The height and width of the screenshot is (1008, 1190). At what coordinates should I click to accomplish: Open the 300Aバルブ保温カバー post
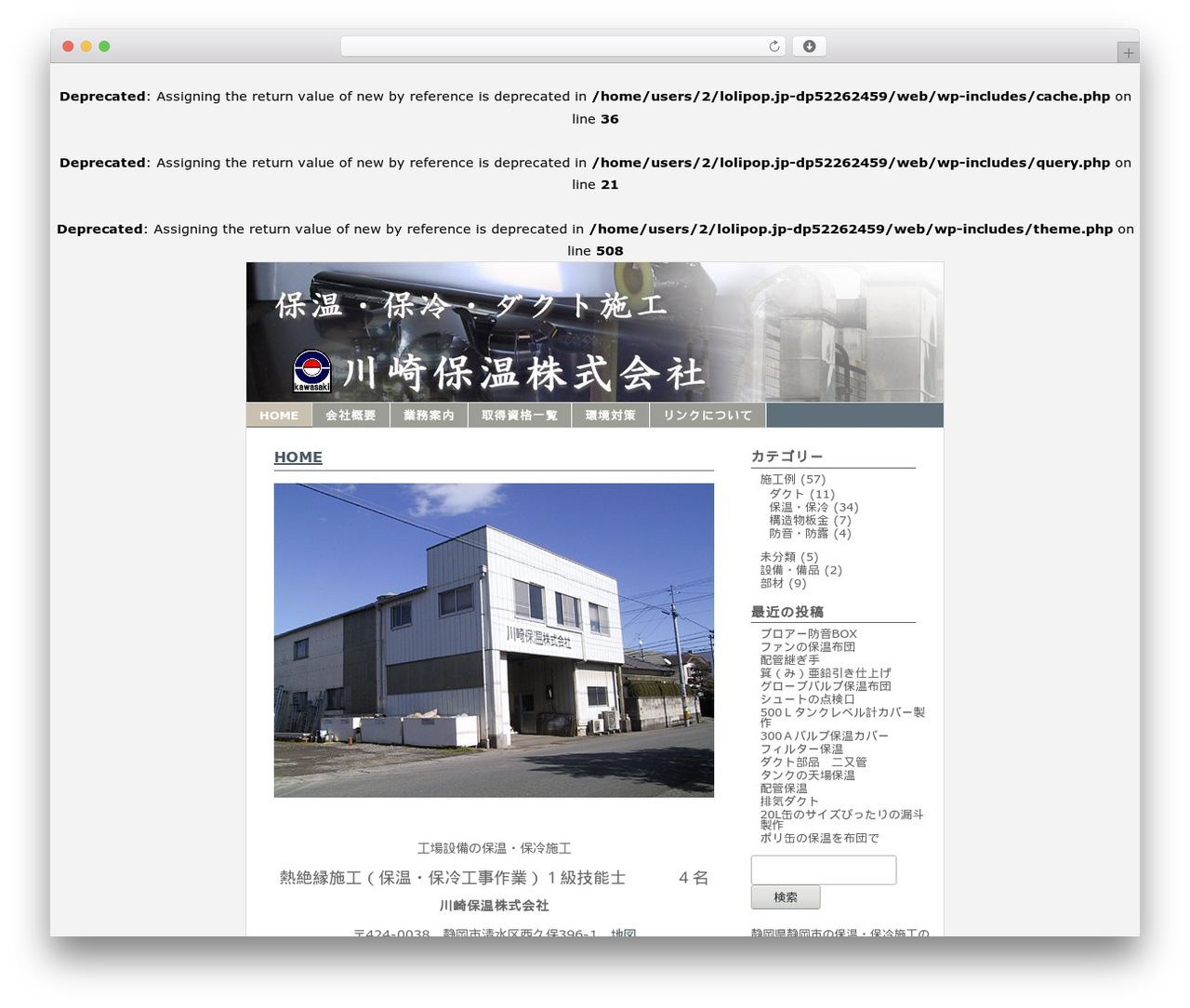825,736
